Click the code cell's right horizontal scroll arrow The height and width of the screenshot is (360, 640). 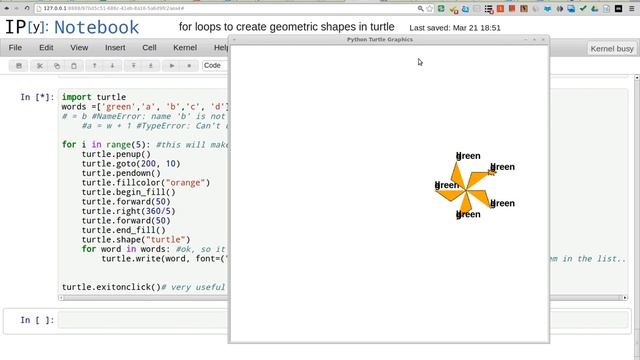pos(625,298)
